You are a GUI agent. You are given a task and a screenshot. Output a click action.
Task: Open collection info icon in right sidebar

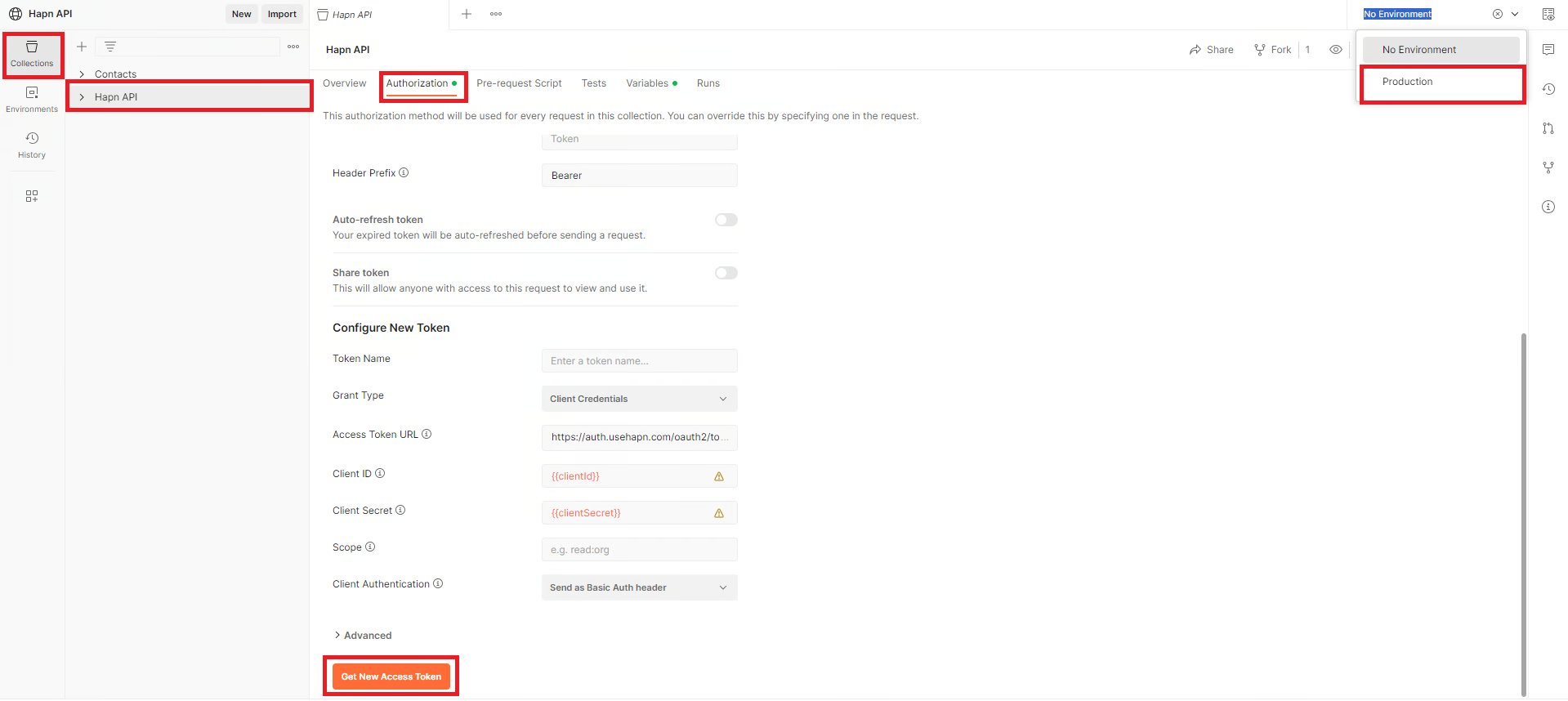[x=1548, y=207]
